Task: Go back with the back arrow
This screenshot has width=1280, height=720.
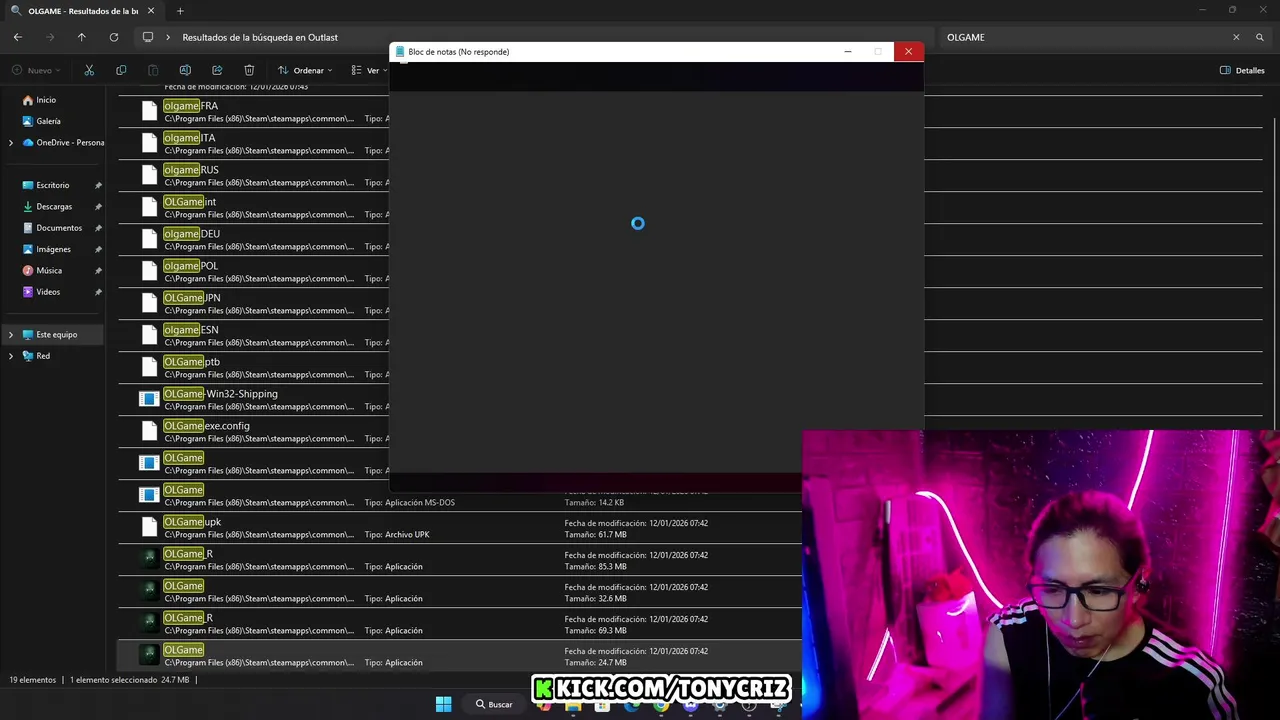Action: point(18,37)
